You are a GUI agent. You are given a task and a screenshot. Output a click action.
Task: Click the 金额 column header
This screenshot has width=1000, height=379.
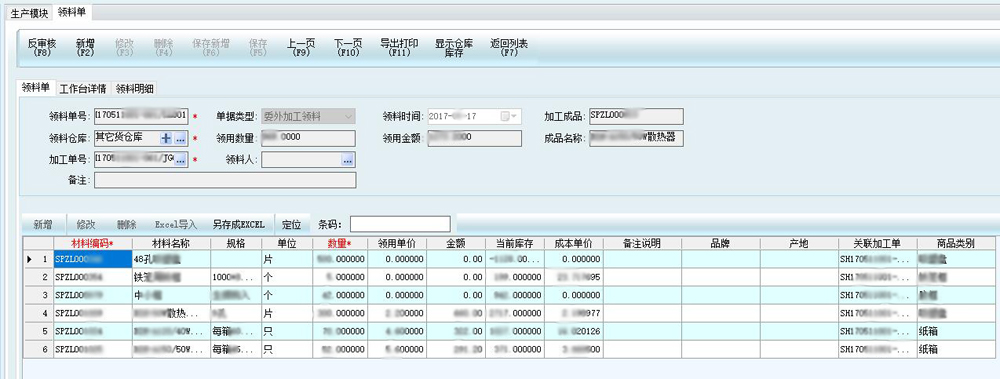[455, 244]
